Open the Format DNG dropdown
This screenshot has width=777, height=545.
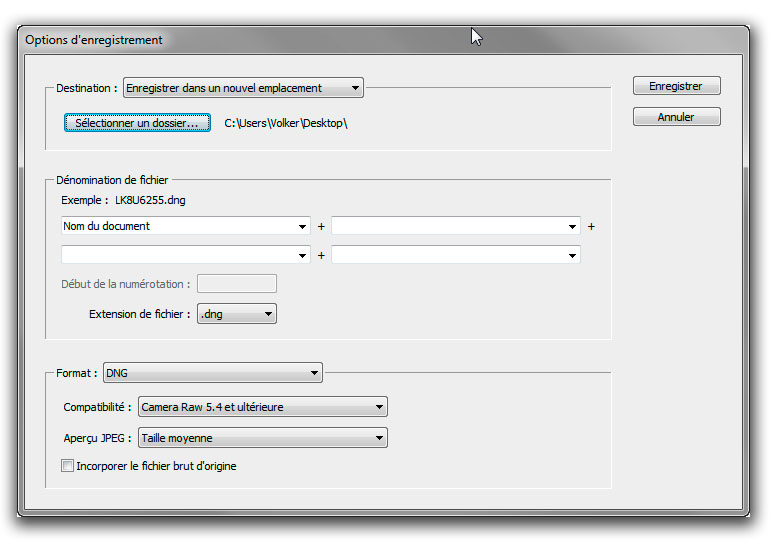[x=213, y=373]
